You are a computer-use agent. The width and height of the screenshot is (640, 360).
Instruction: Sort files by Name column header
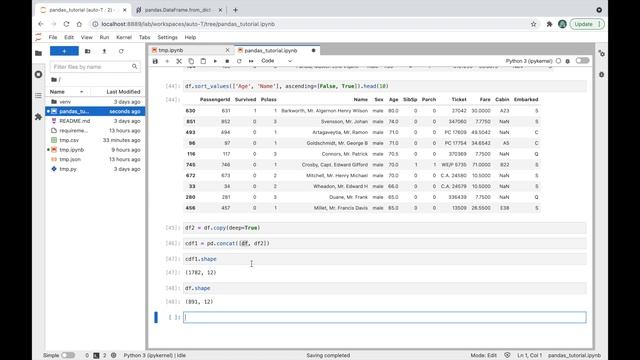pyautogui.click(x=68, y=92)
